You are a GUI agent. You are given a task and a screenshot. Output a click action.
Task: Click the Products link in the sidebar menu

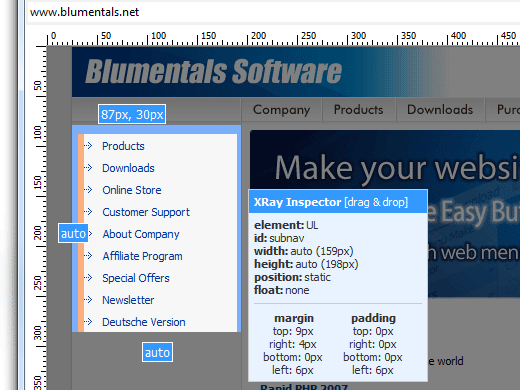pos(123,146)
